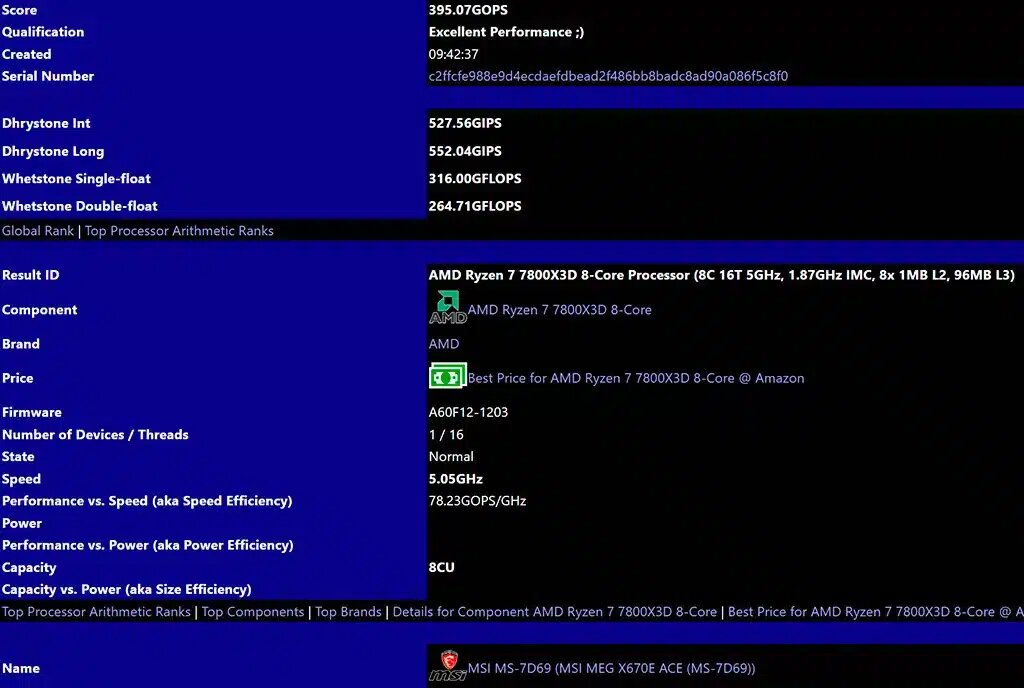Select the capacity value 8CU
The height and width of the screenshot is (688, 1024).
[x=441, y=567]
